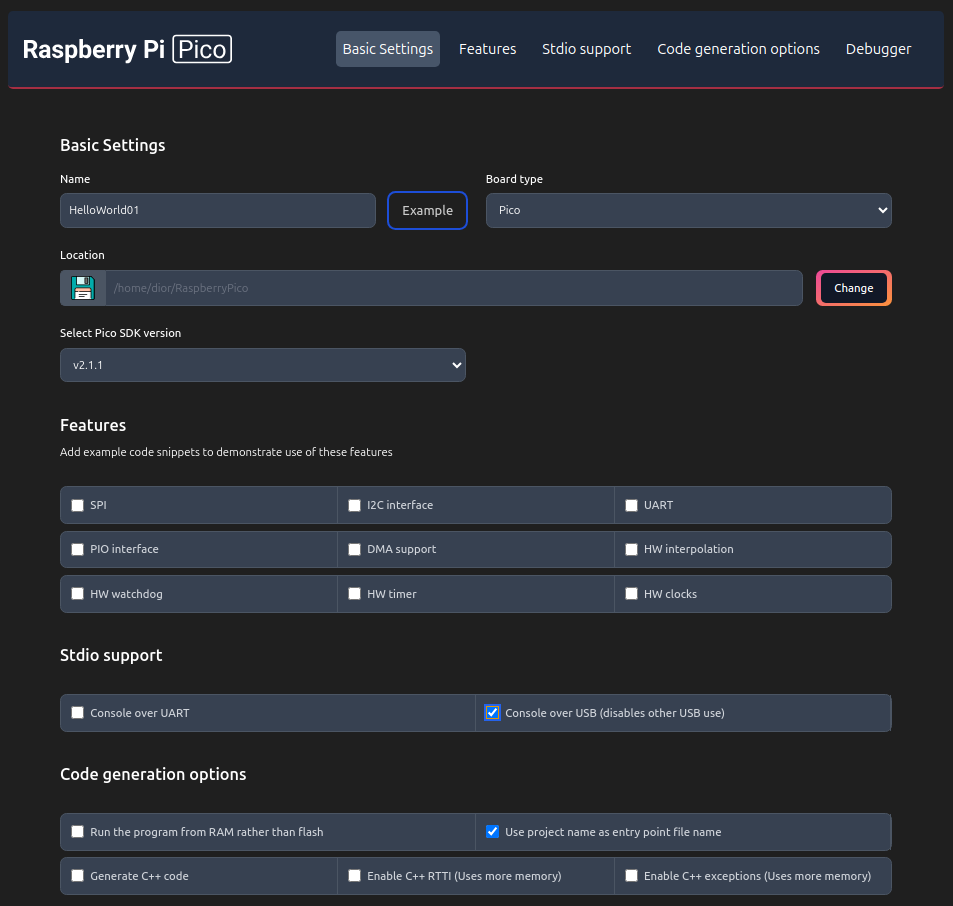Go to the Debugger tab
The image size is (953, 906).
tap(878, 49)
